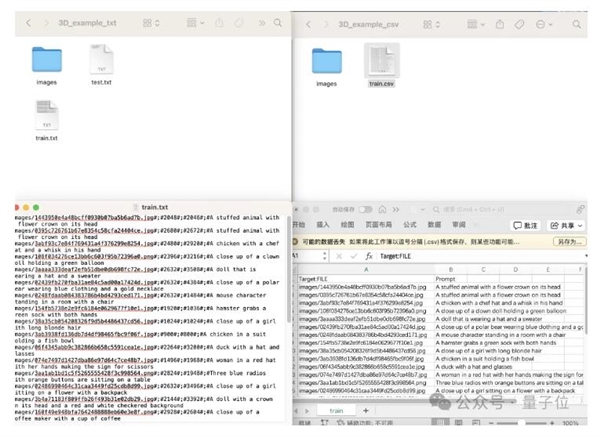This screenshot has height=437, width=600.
Task: Go back in the 3D_example_csv Finder window
Action: 308,24
